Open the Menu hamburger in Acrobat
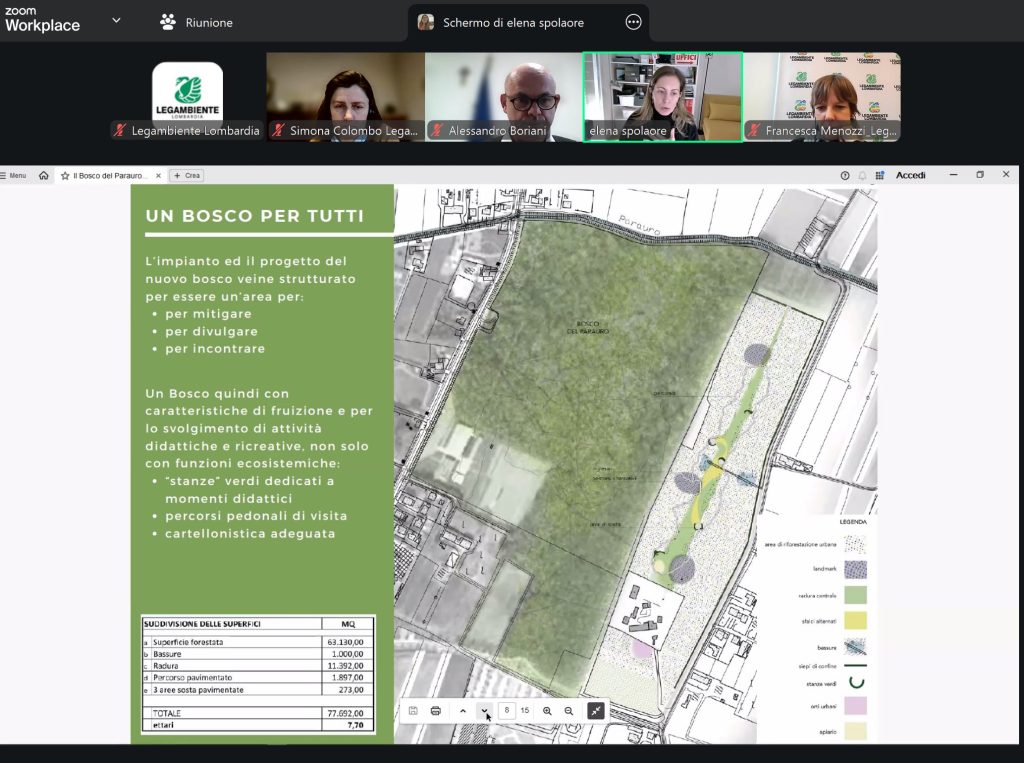Image resolution: width=1024 pixels, height=763 pixels. [x=14, y=175]
